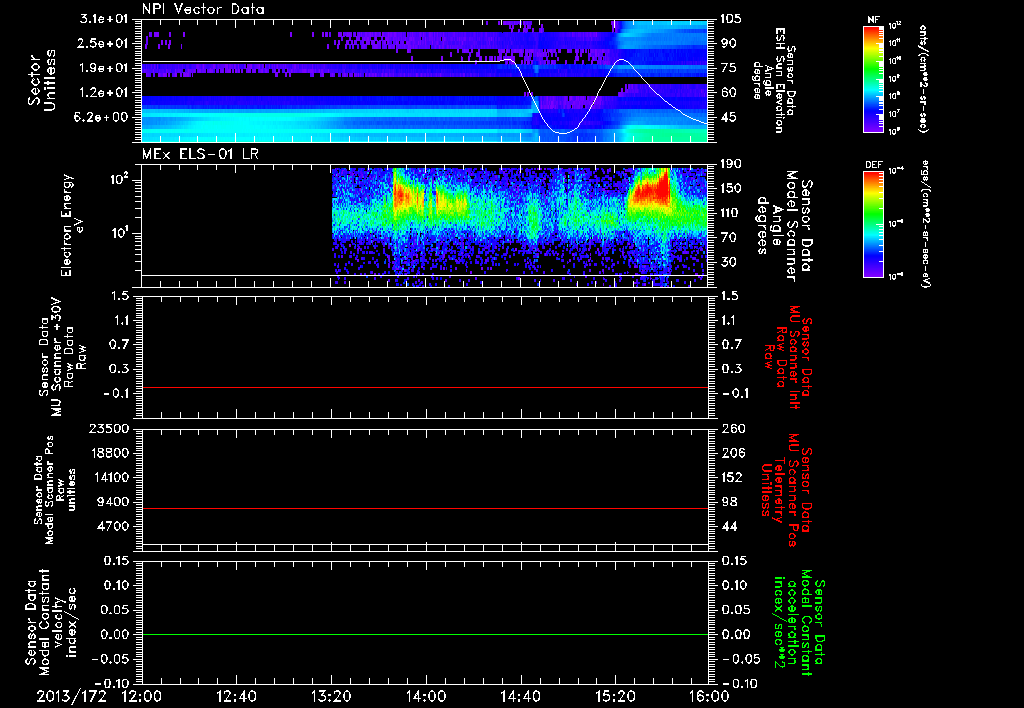Click the 12:40 time axis label
Viewport: 1024px width, 708px height.
[x=236, y=696]
